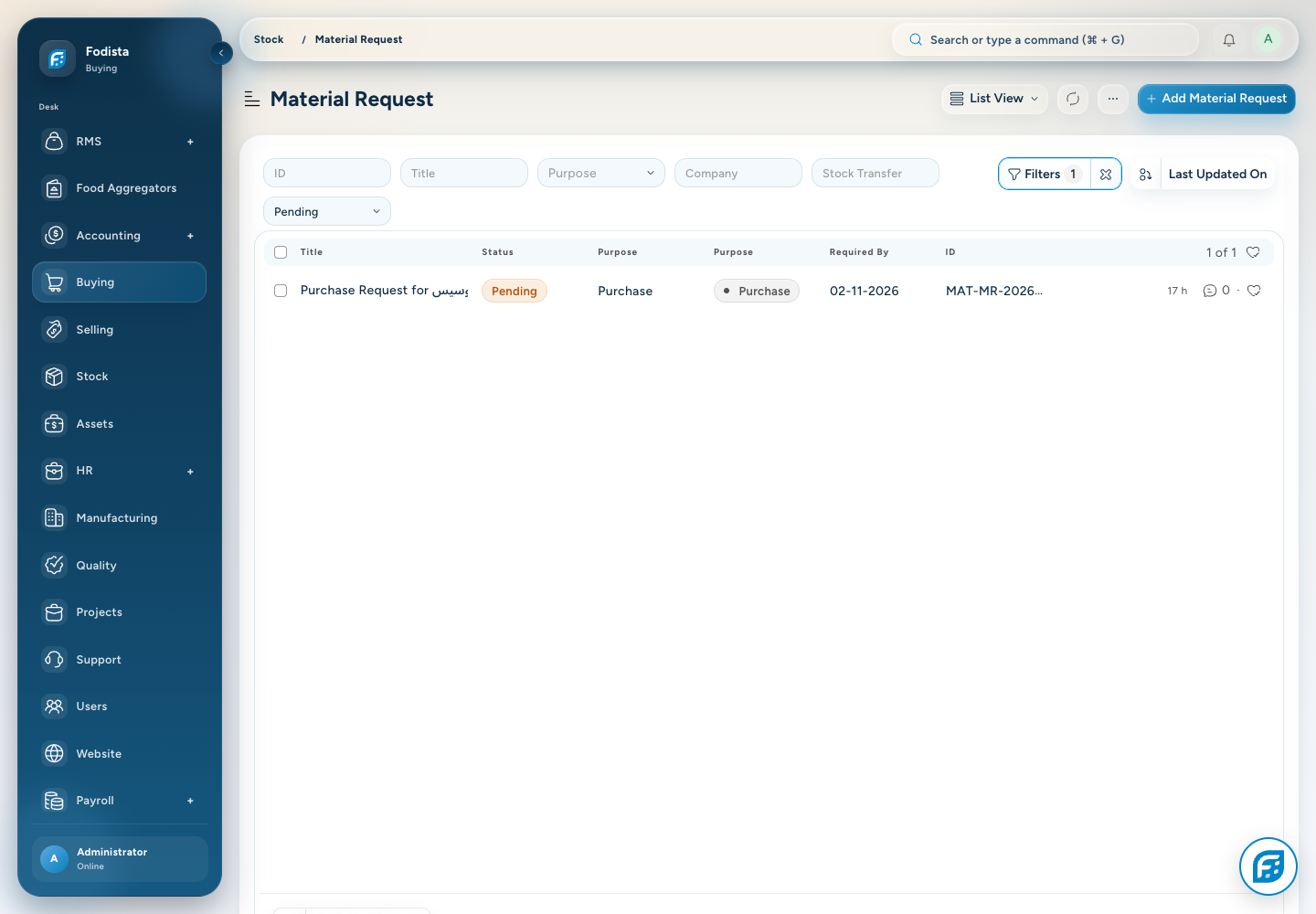Click the Last Updated On sort button
The height and width of the screenshot is (914, 1316).
1217,174
